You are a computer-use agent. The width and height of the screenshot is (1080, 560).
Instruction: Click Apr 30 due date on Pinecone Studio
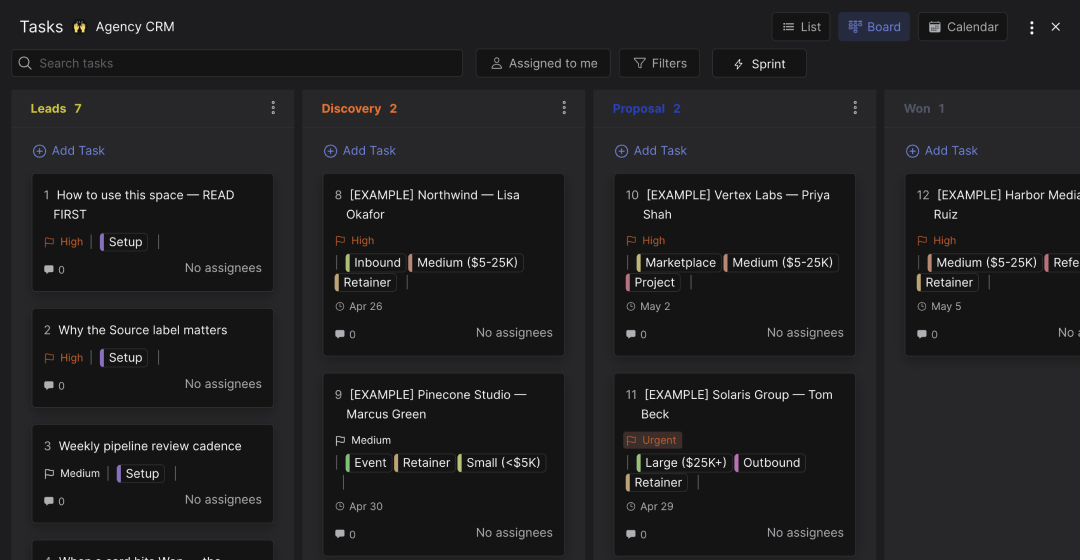(x=359, y=506)
